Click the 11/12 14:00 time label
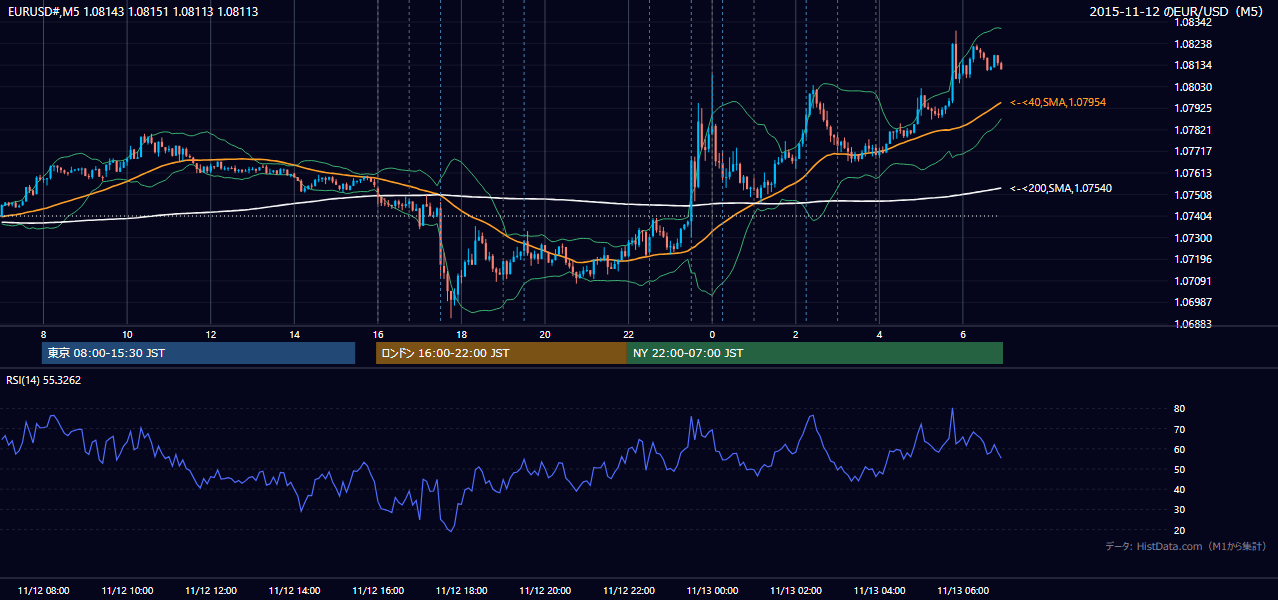The image size is (1278, 600). pyautogui.click(x=294, y=591)
